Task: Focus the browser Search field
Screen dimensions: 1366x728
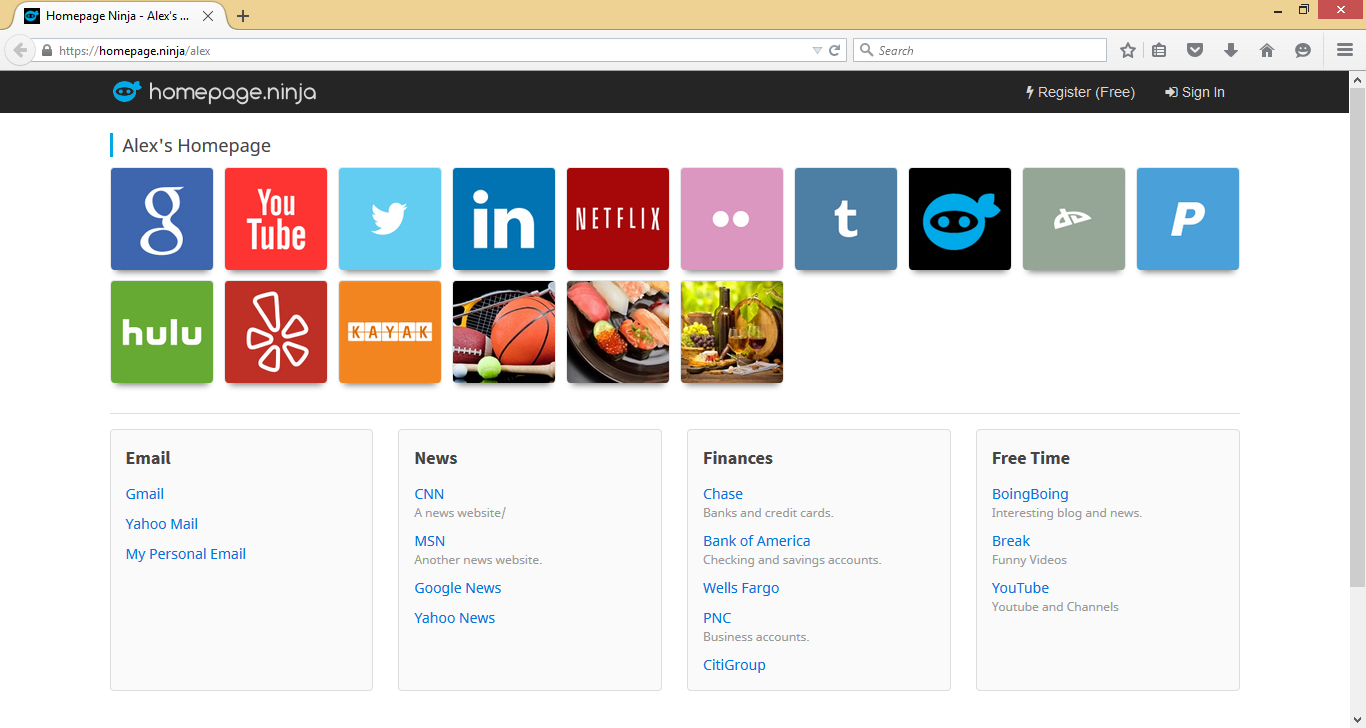Action: coord(980,50)
